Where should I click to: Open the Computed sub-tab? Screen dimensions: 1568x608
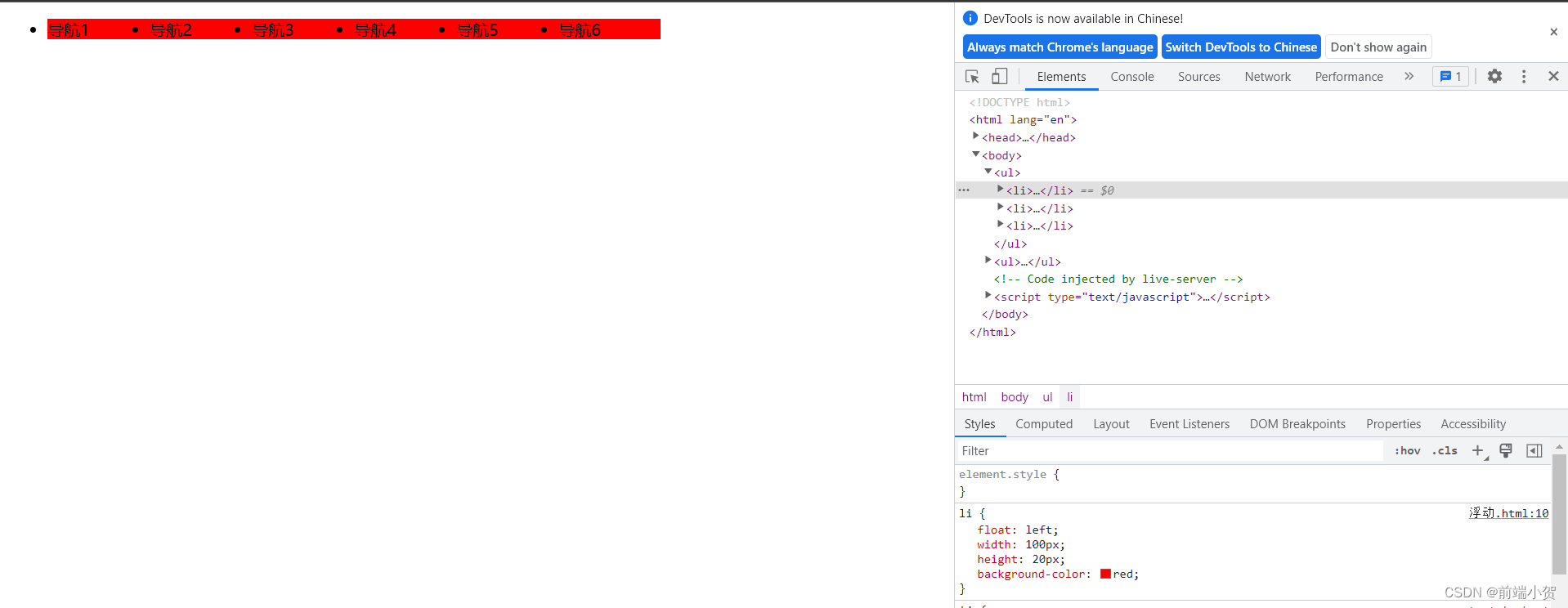(1044, 423)
